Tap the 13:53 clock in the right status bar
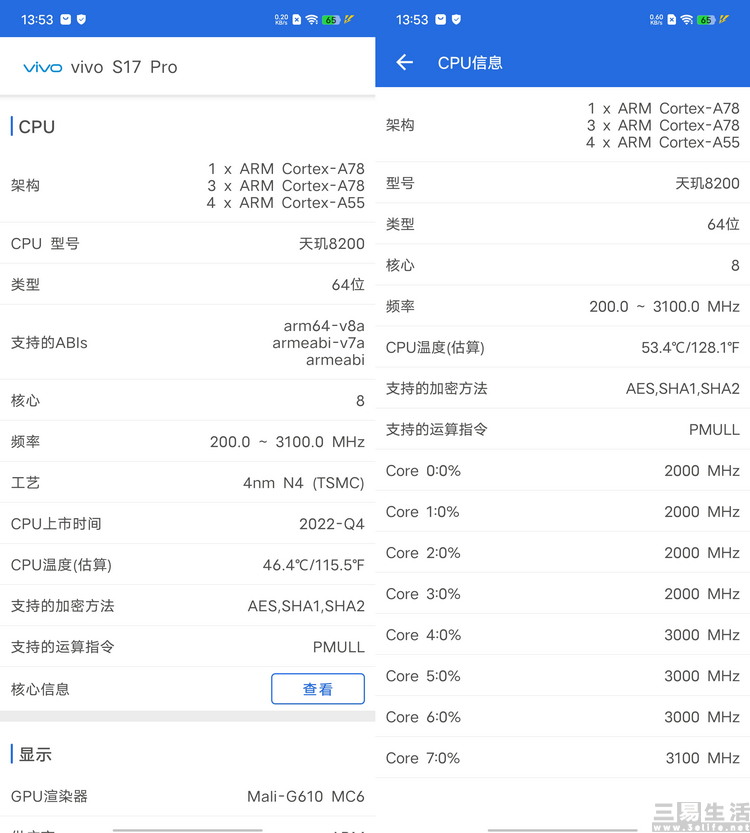This screenshot has width=750, height=833. [x=412, y=20]
